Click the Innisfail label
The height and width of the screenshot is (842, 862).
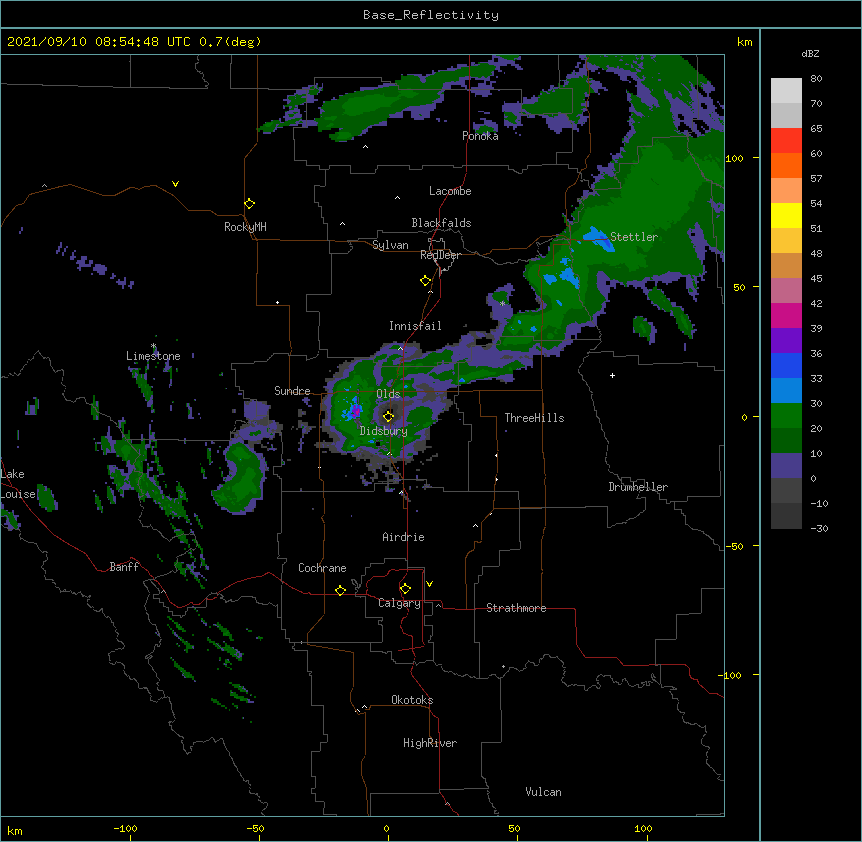pyautogui.click(x=415, y=326)
